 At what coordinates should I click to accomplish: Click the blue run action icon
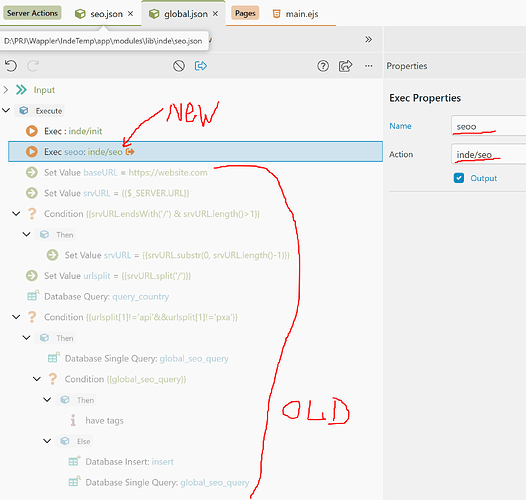[x=201, y=66]
